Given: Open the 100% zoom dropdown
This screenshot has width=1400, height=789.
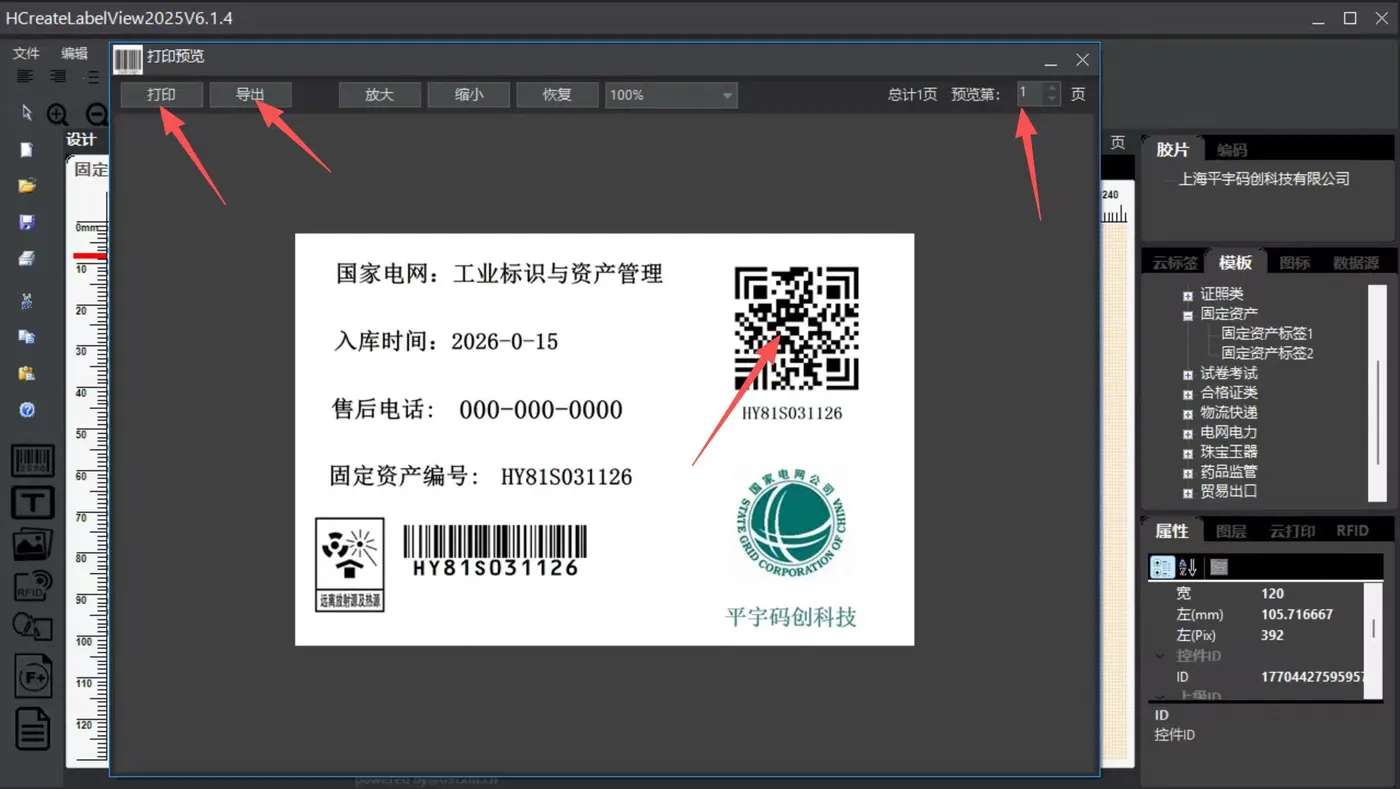Looking at the screenshot, I should (x=728, y=96).
